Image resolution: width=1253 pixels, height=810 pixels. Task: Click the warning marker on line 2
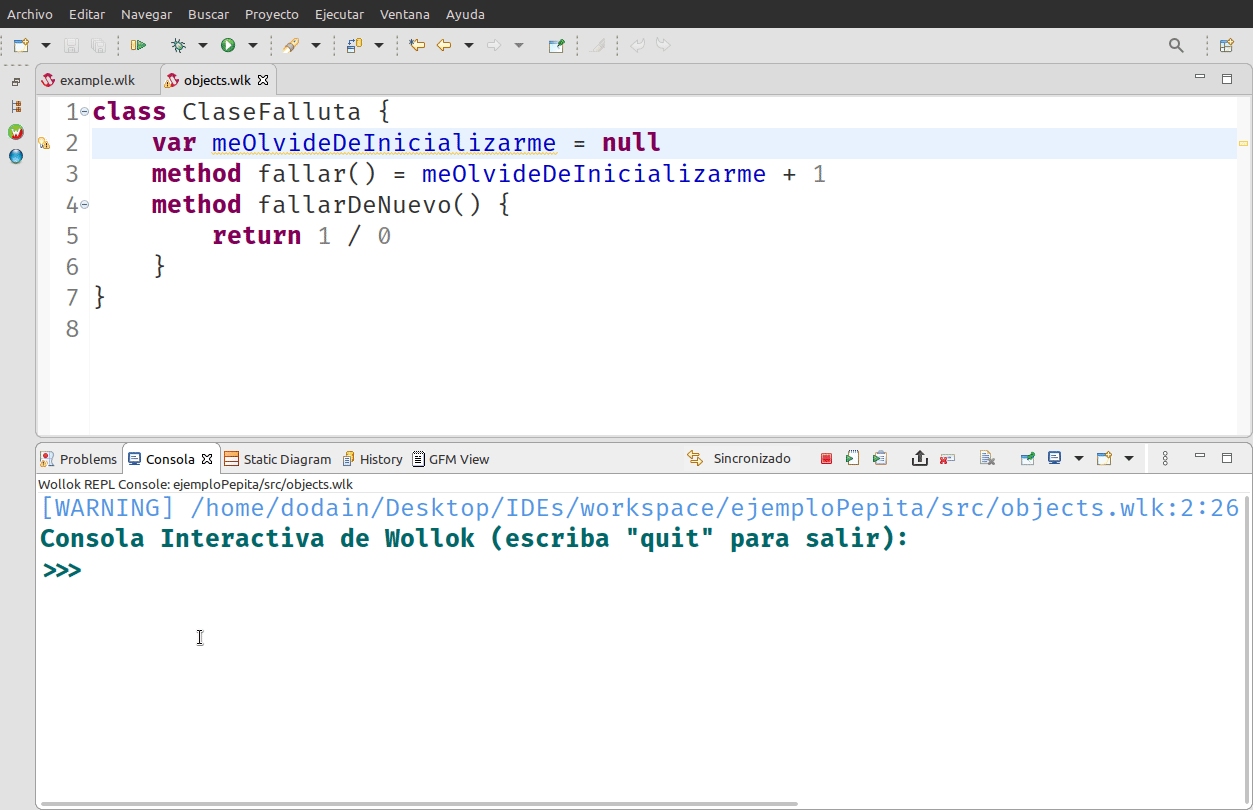click(43, 143)
